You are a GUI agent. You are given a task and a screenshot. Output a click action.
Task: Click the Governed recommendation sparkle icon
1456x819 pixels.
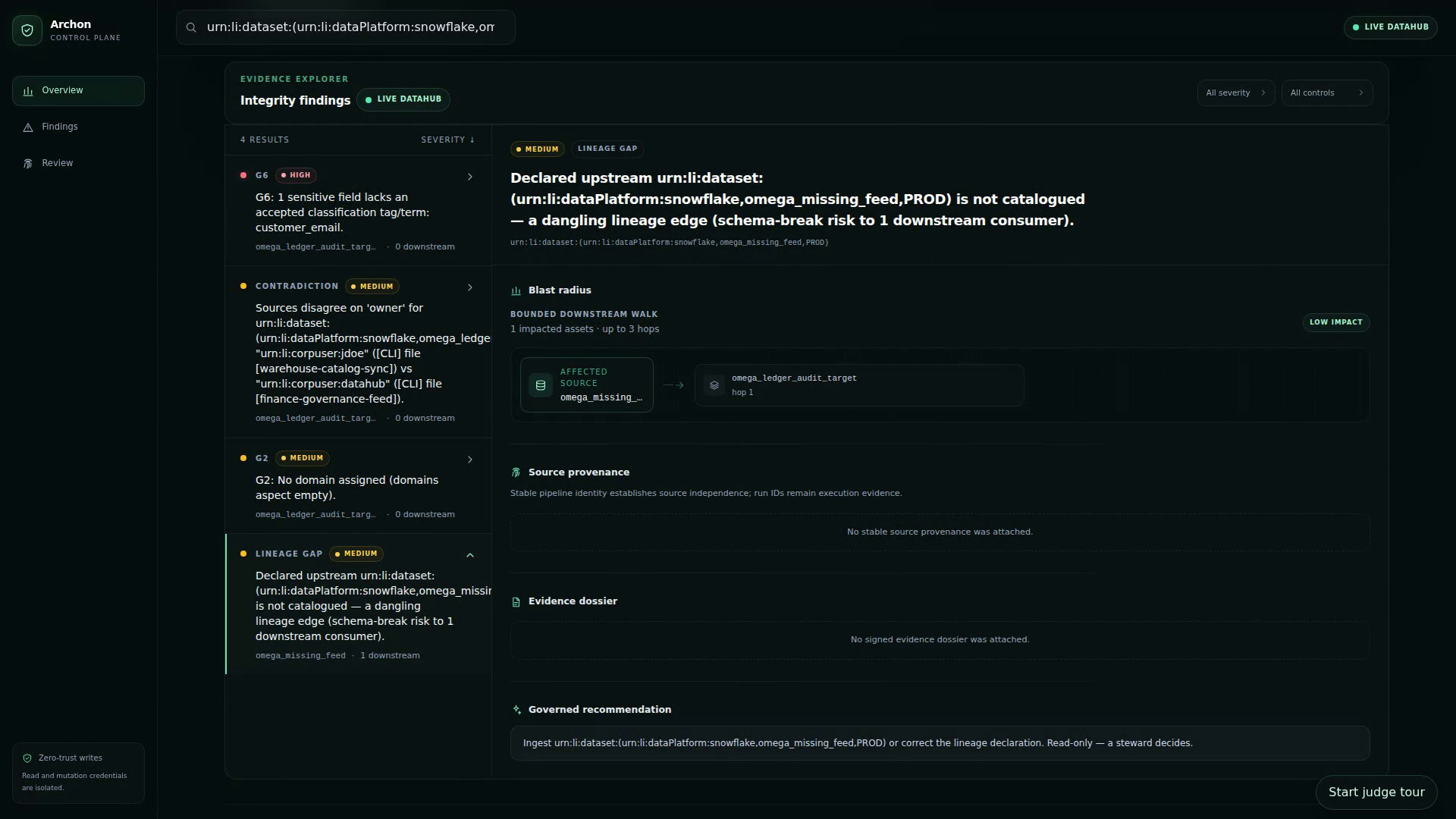click(516, 710)
